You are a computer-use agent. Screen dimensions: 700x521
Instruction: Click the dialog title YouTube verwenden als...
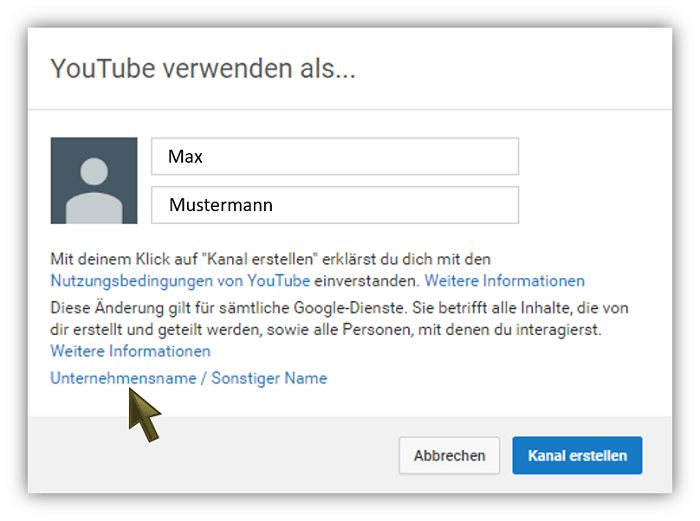203,69
